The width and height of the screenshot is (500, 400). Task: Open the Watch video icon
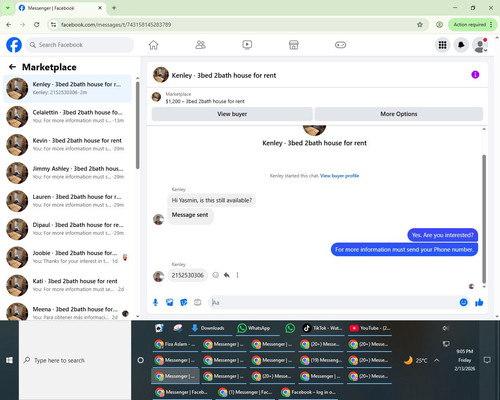(247, 45)
